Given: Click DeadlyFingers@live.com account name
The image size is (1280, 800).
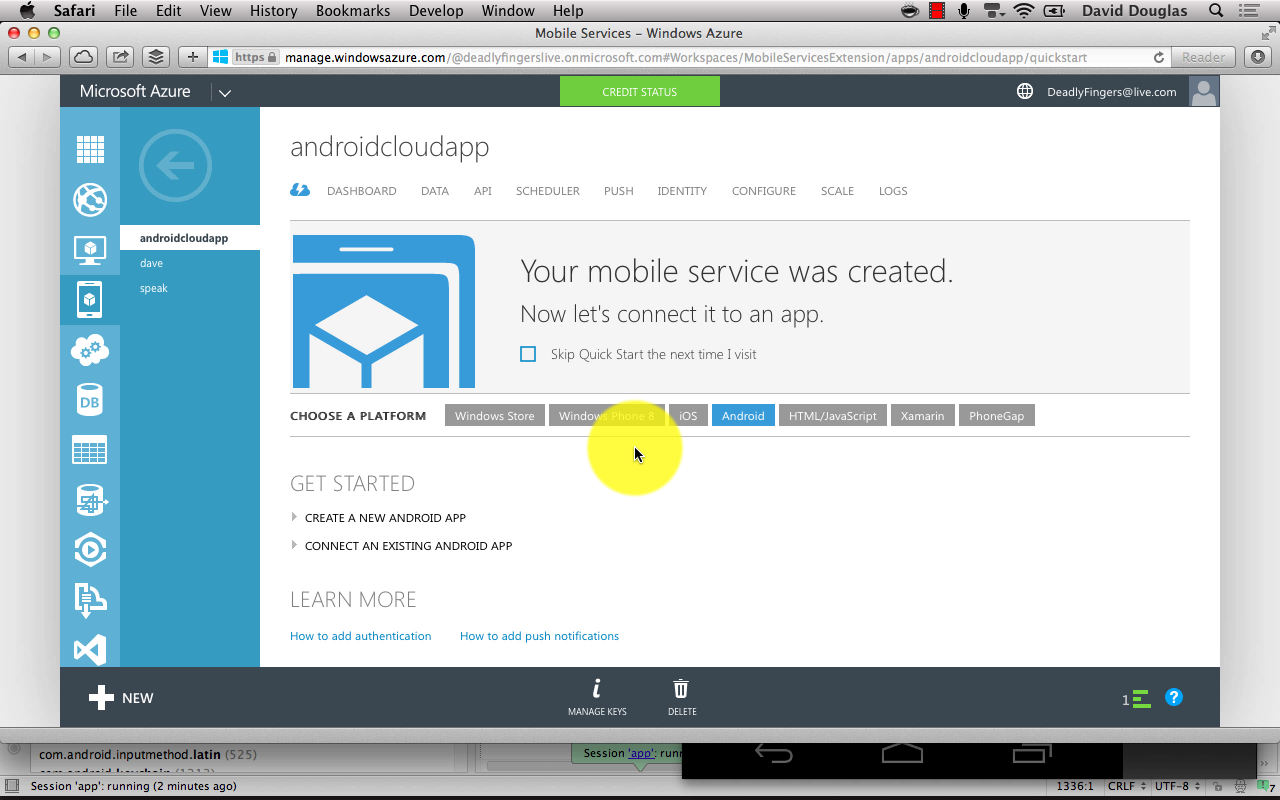Looking at the screenshot, I should [1111, 92].
